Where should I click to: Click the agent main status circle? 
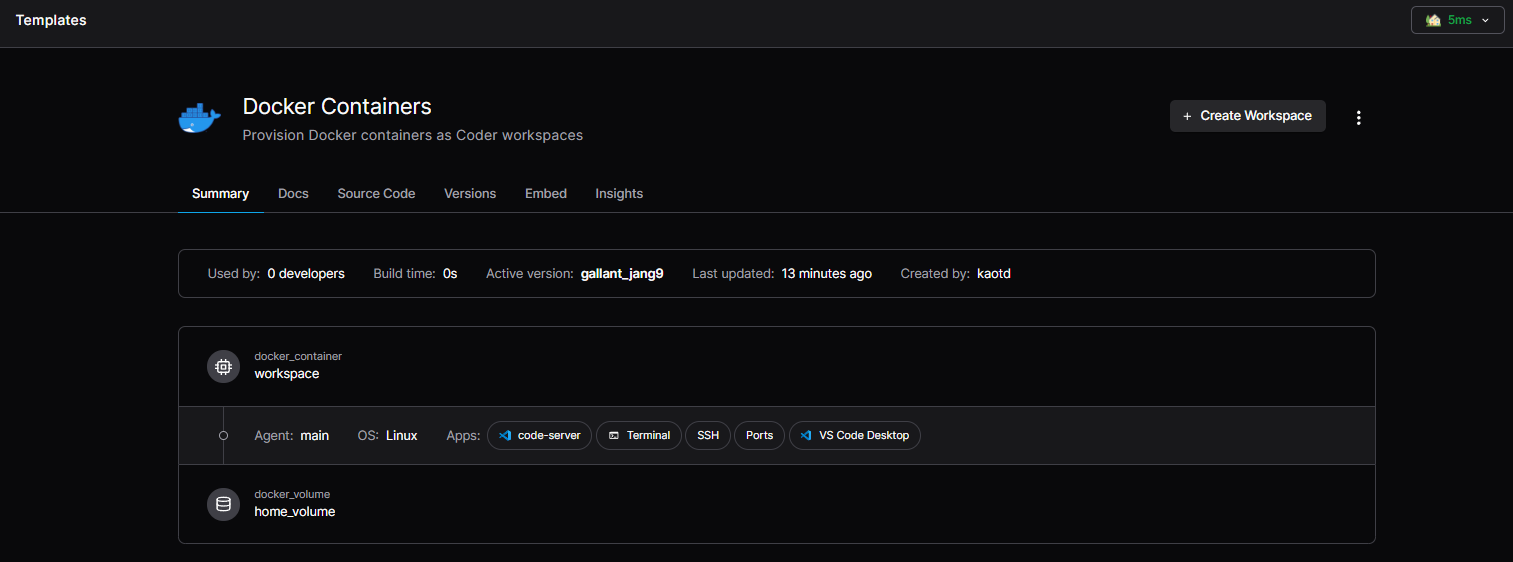(x=223, y=435)
